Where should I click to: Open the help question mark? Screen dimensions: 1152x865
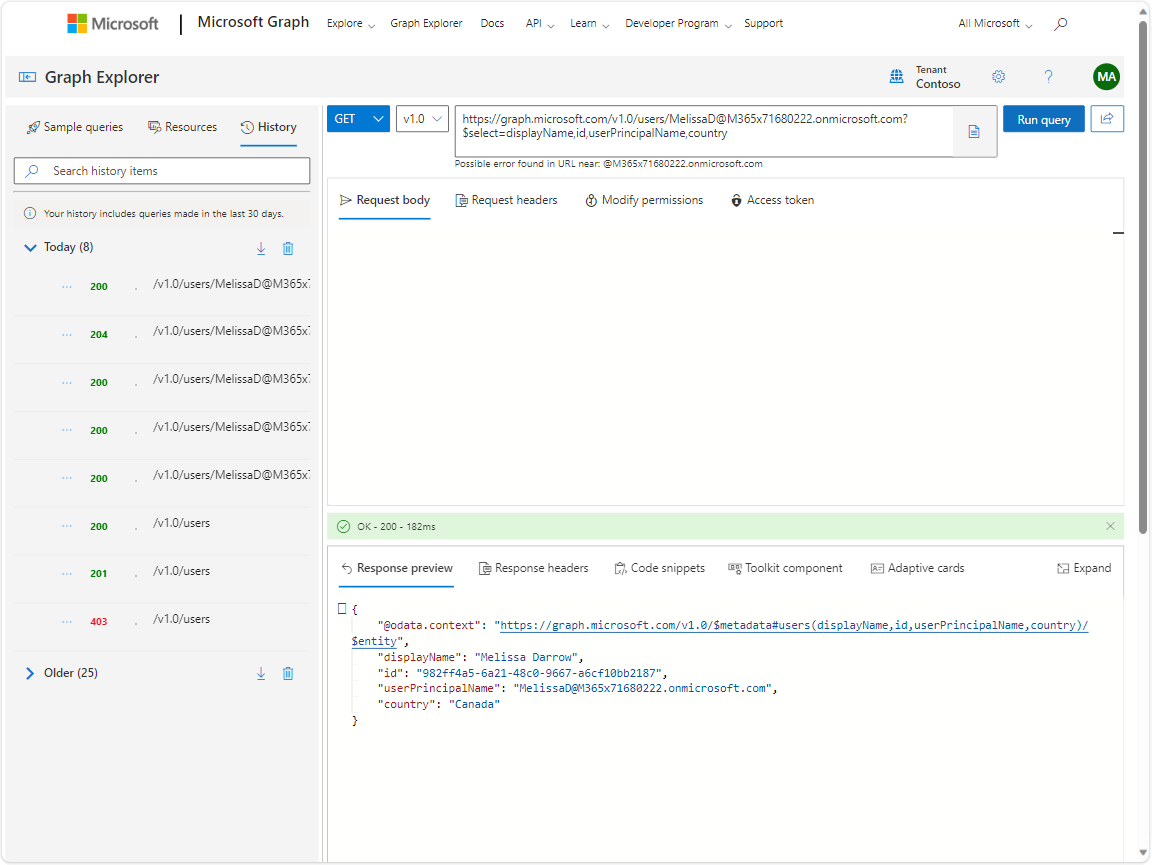tap(1048, 76)
